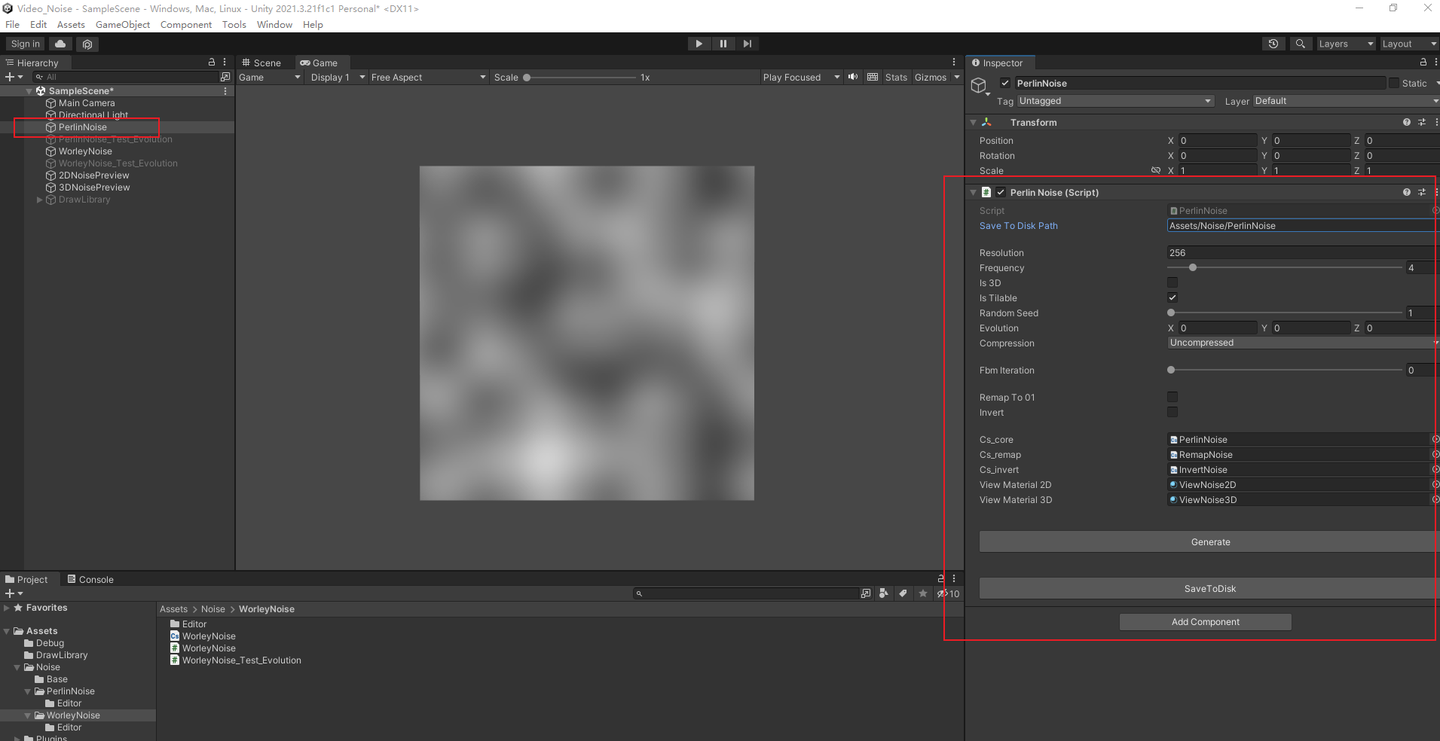This screenshot has height=741, width=1440.
Task: Disable the Is Tilable checkbox
Action: tap(1172, 297)
